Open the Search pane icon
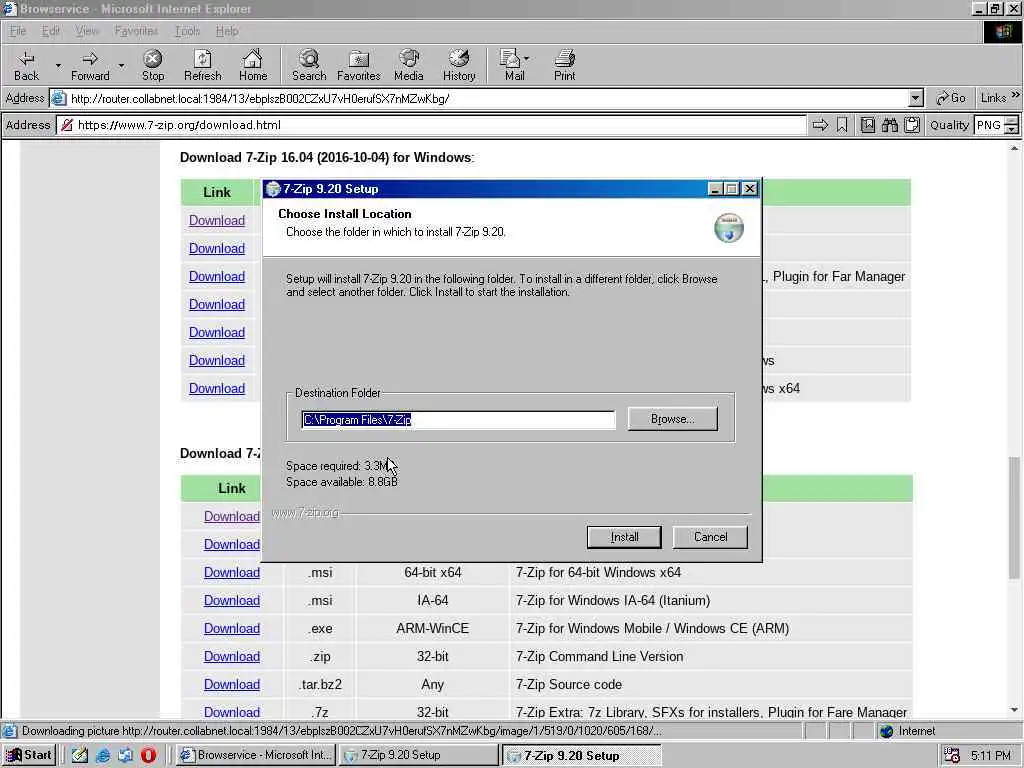1024x768 pixels. coord(309,65)
